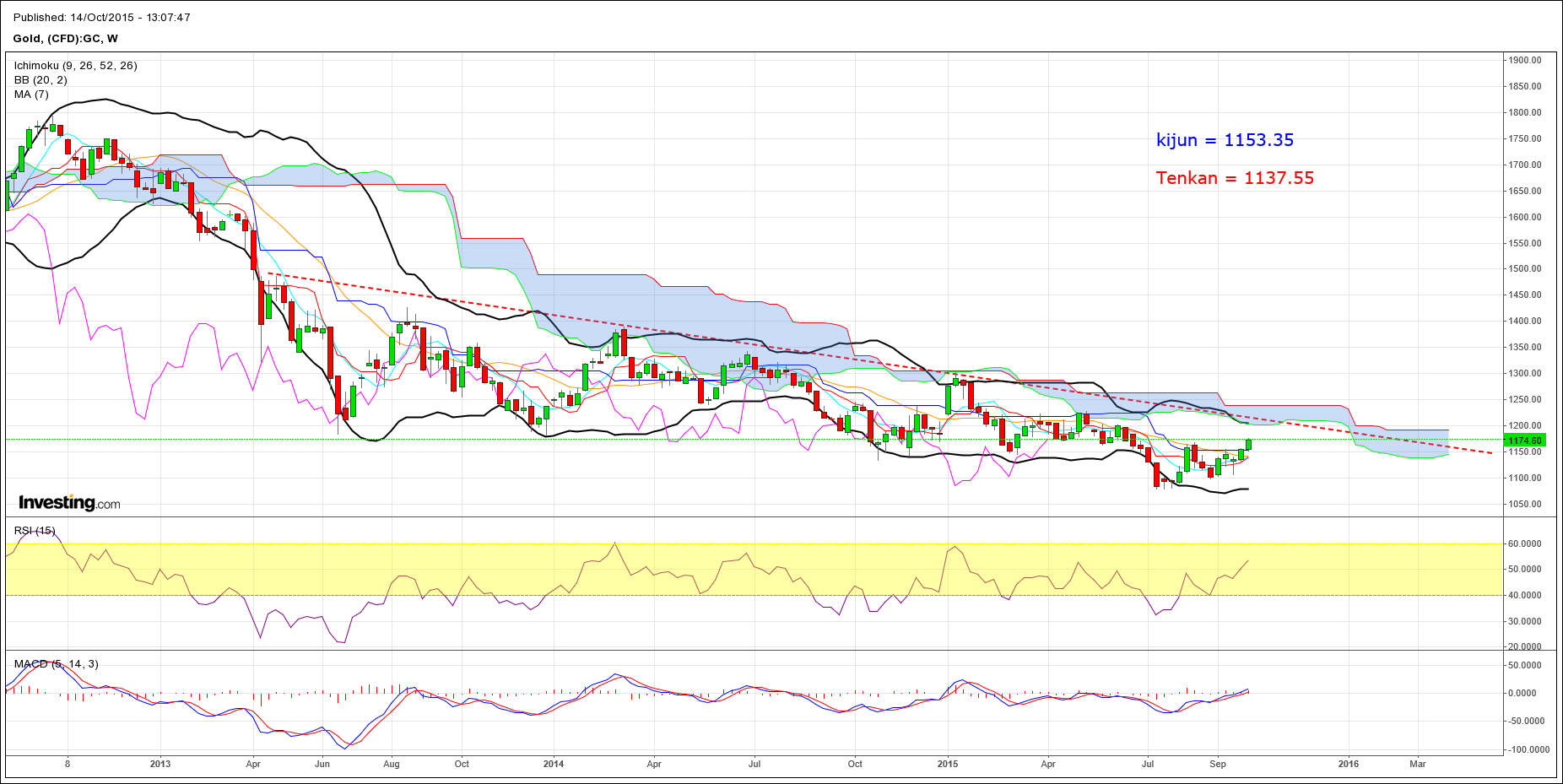Click the Mar label on the time axis
The image size is (1563, 784).
(x=1418, y=764)
